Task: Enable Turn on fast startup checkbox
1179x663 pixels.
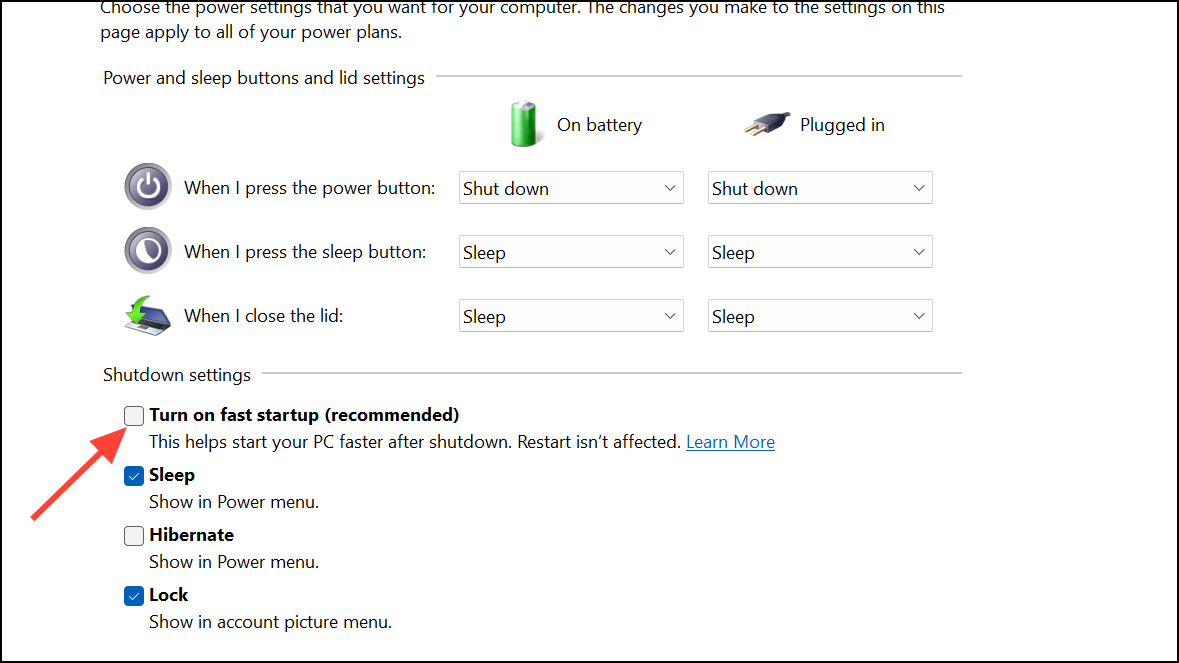Action: tap(134, 416)
